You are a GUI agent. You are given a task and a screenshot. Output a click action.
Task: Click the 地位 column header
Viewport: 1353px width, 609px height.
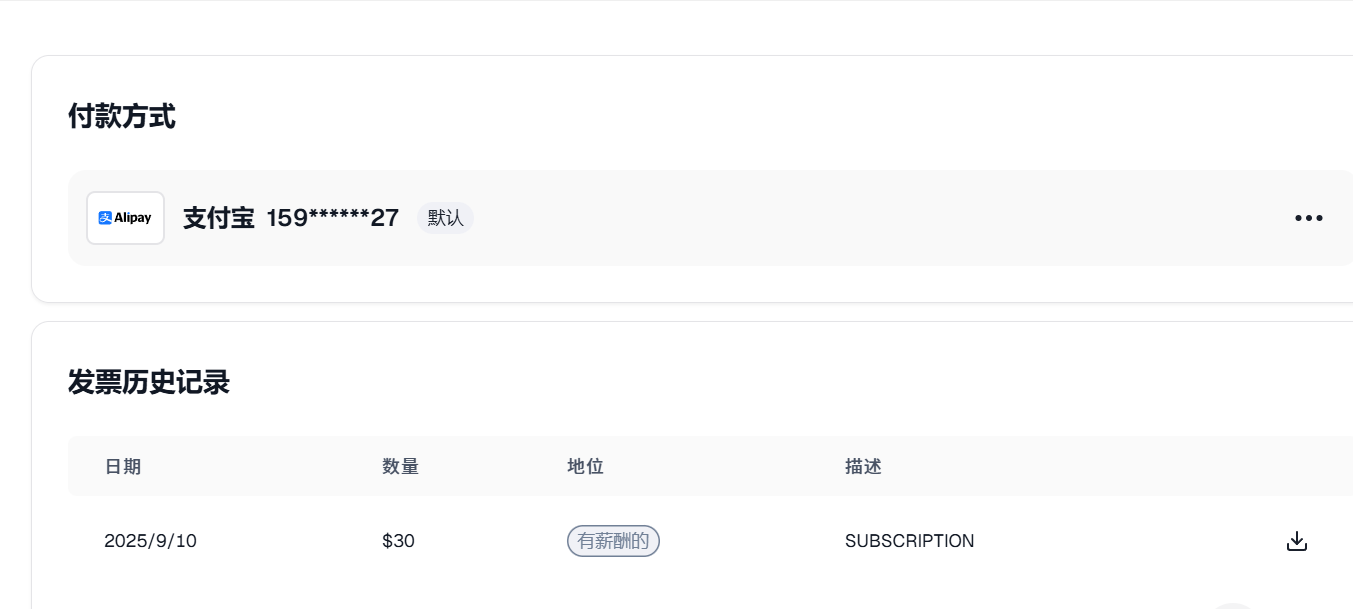[585, 466]
